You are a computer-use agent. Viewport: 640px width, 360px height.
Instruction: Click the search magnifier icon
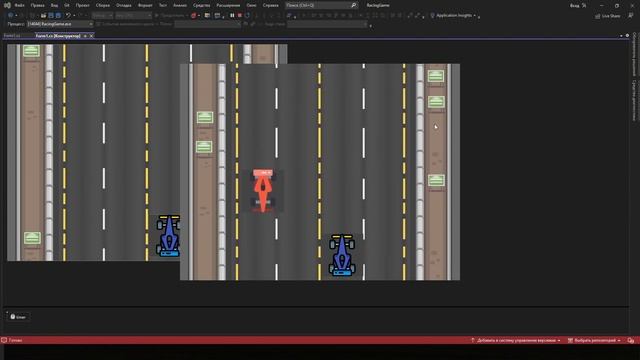[x=353, y=5]
